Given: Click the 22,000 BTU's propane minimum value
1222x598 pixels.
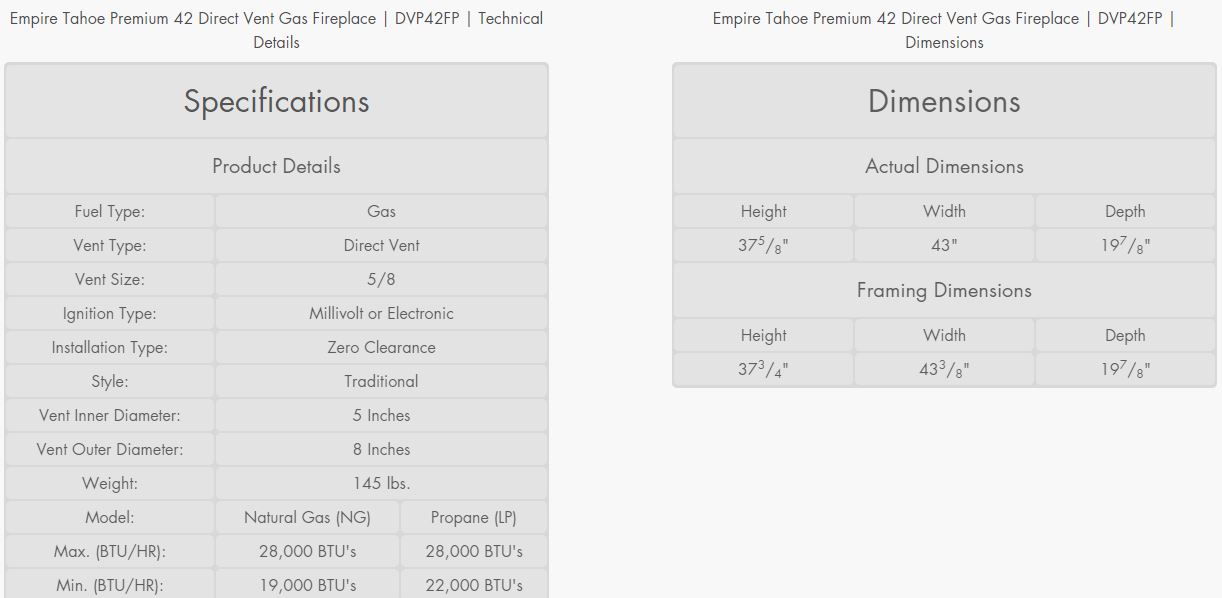Looking at the screenshot, I should pos(474,585).
